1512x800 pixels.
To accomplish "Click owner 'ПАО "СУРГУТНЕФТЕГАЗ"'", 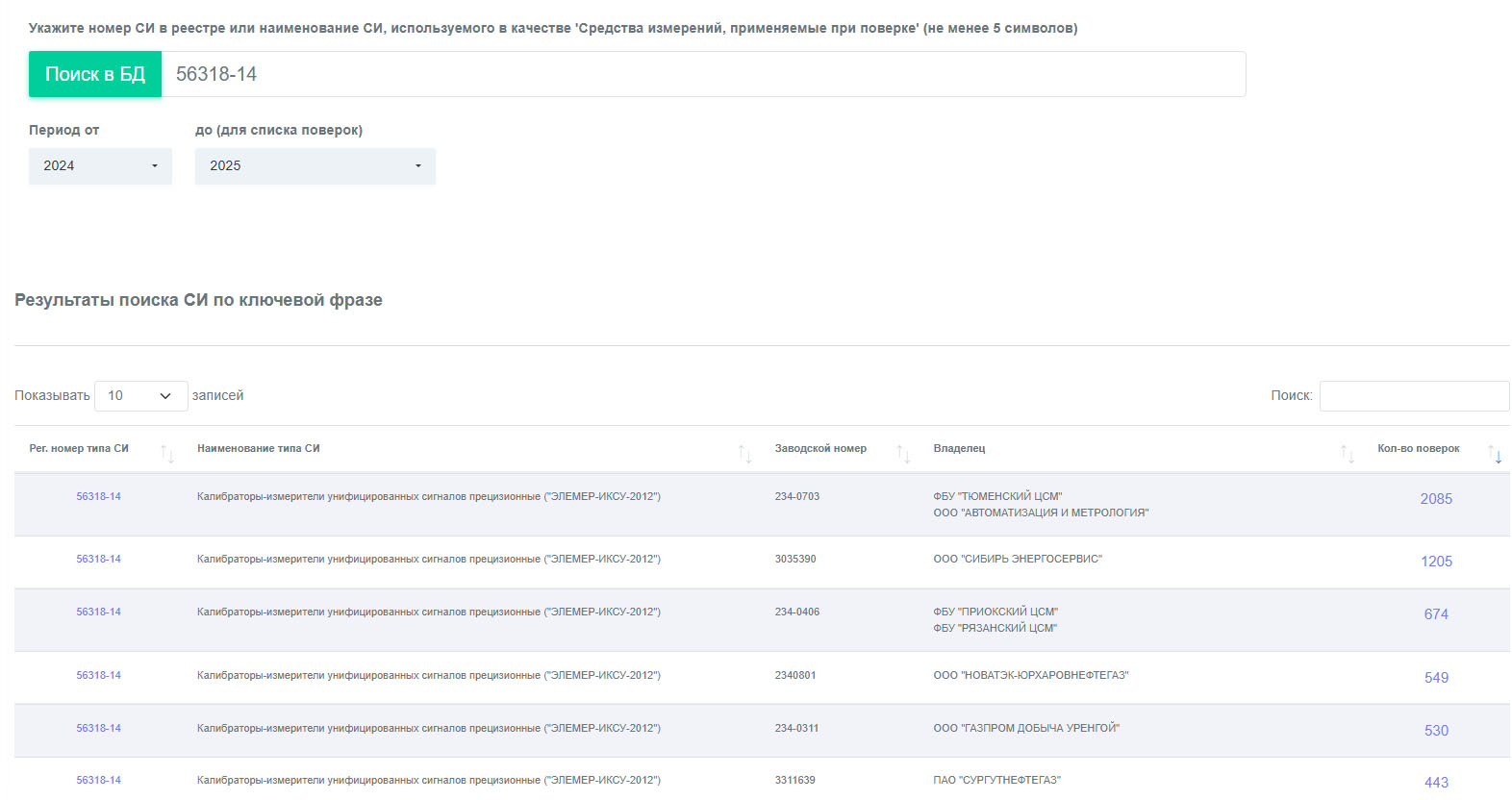I will pos(996,781).
